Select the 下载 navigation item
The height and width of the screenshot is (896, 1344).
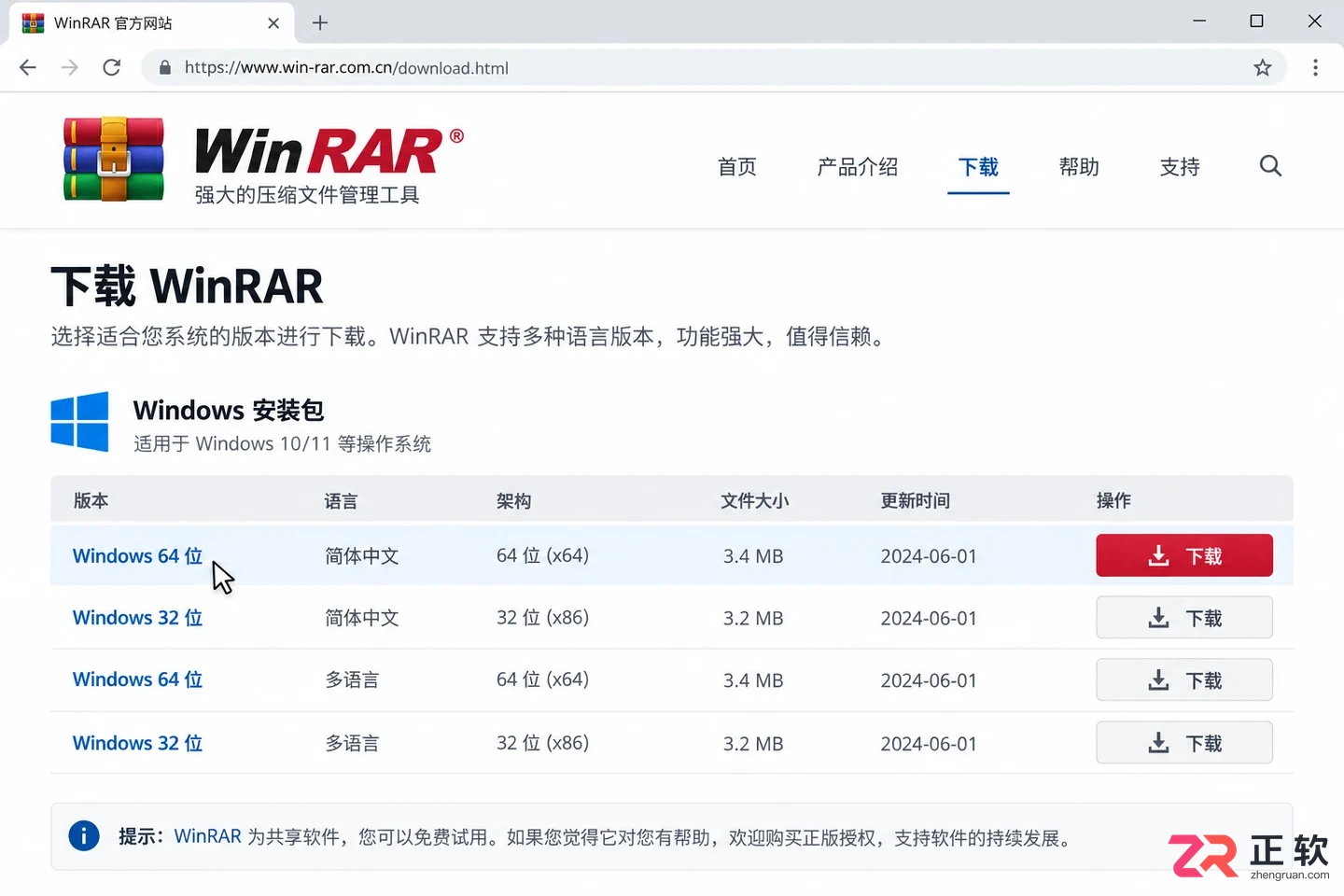point(978,167)
